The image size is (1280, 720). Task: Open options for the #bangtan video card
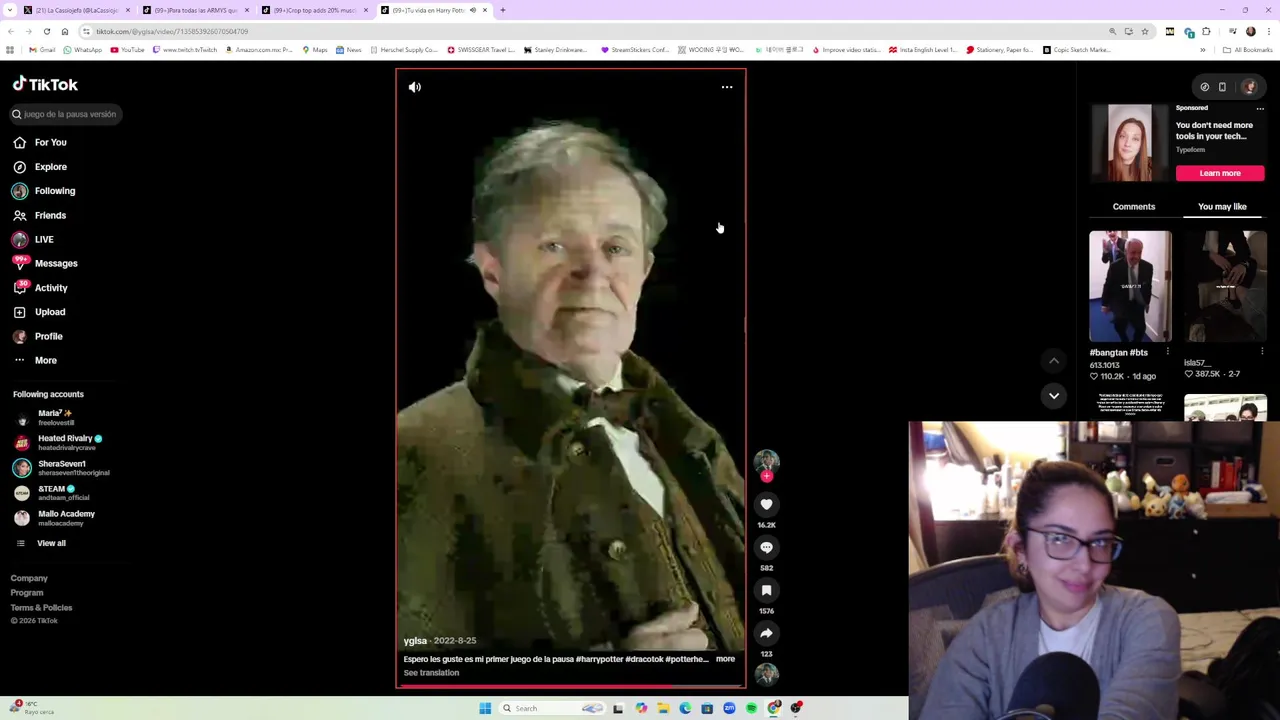1167,352
